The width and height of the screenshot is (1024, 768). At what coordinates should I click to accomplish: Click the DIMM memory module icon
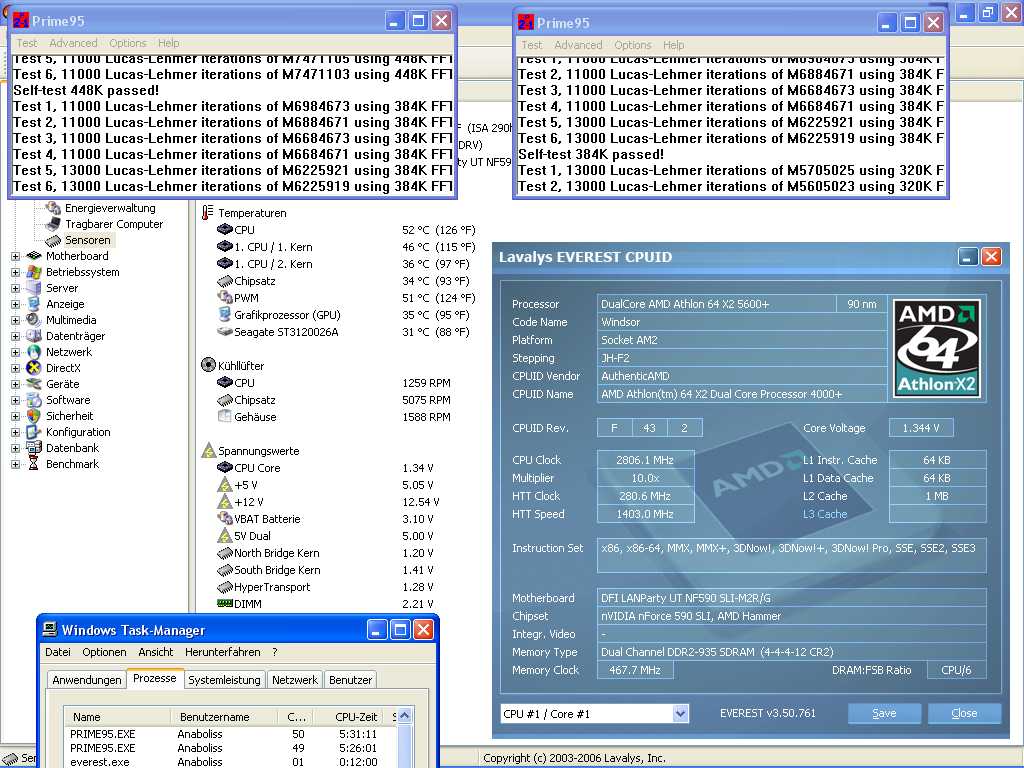225,603
